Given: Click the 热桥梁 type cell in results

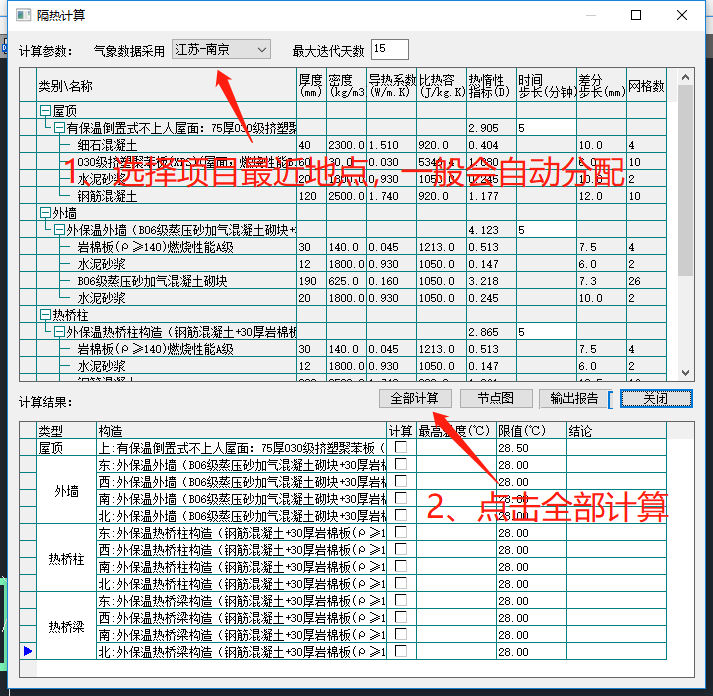Looking at the screenshot, I should click(x=66, y=626).
